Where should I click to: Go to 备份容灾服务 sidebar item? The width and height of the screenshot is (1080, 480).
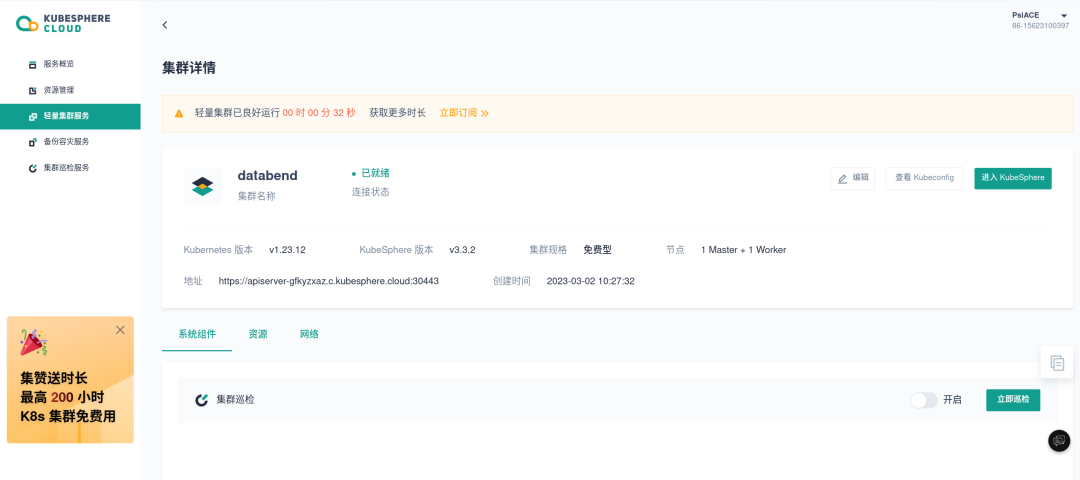65,142
